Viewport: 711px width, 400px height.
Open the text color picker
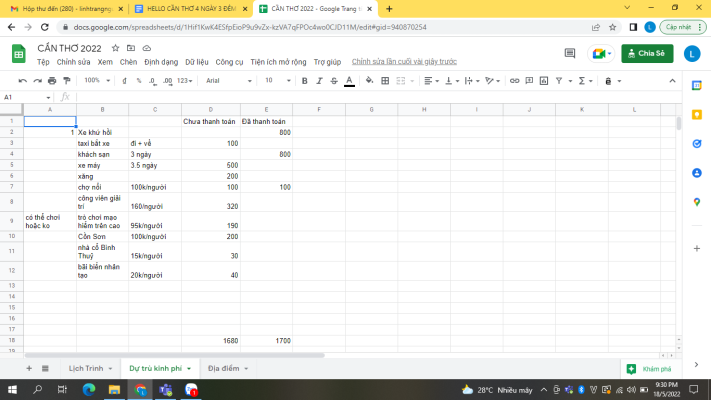click(349, 80)
